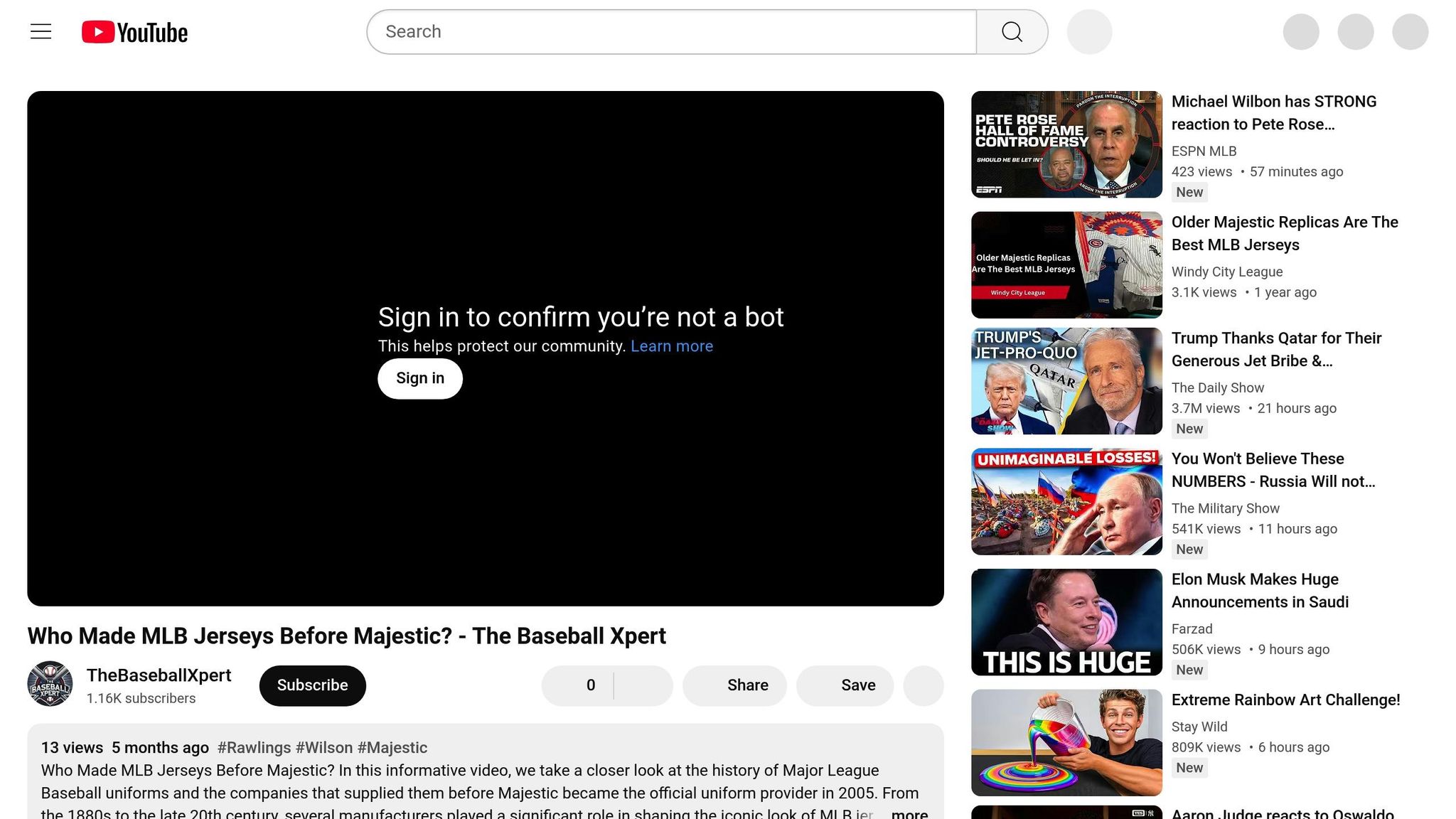Click The Military Show channel name
The width and height of the screenshot is (1456, 819).
click(1225, 508)
